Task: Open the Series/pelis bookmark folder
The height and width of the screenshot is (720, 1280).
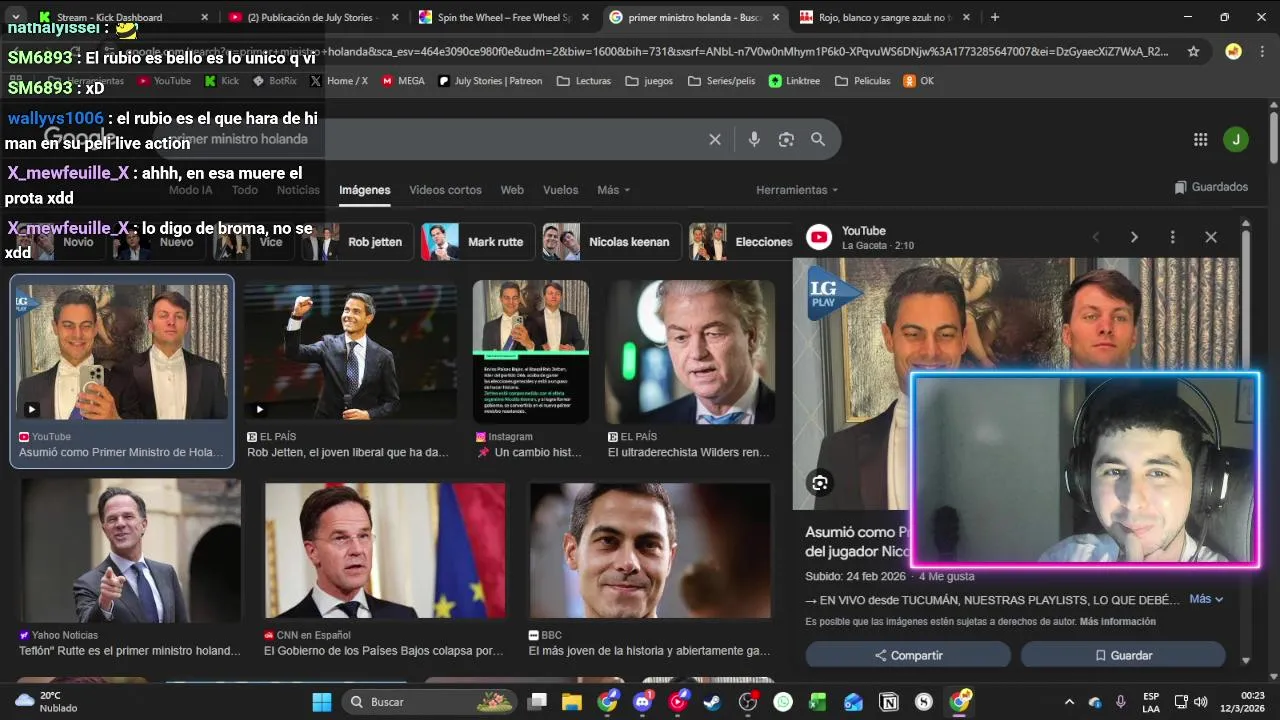Action: pyautogui.click(x=721, y=81)
